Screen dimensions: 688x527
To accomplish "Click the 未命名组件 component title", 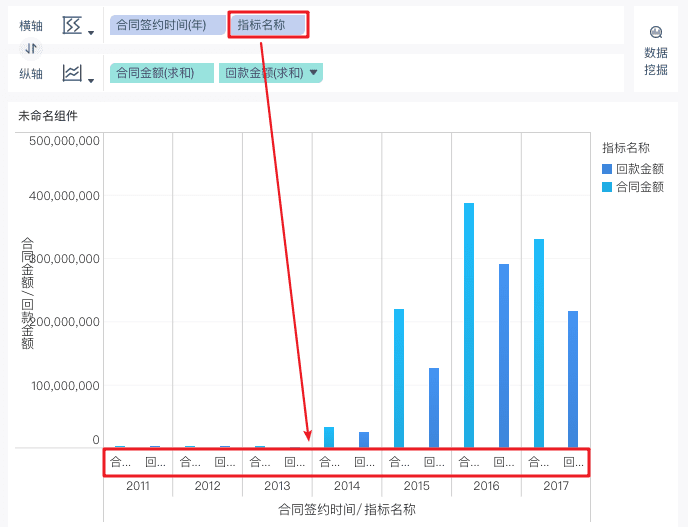I will pos(48,116).
